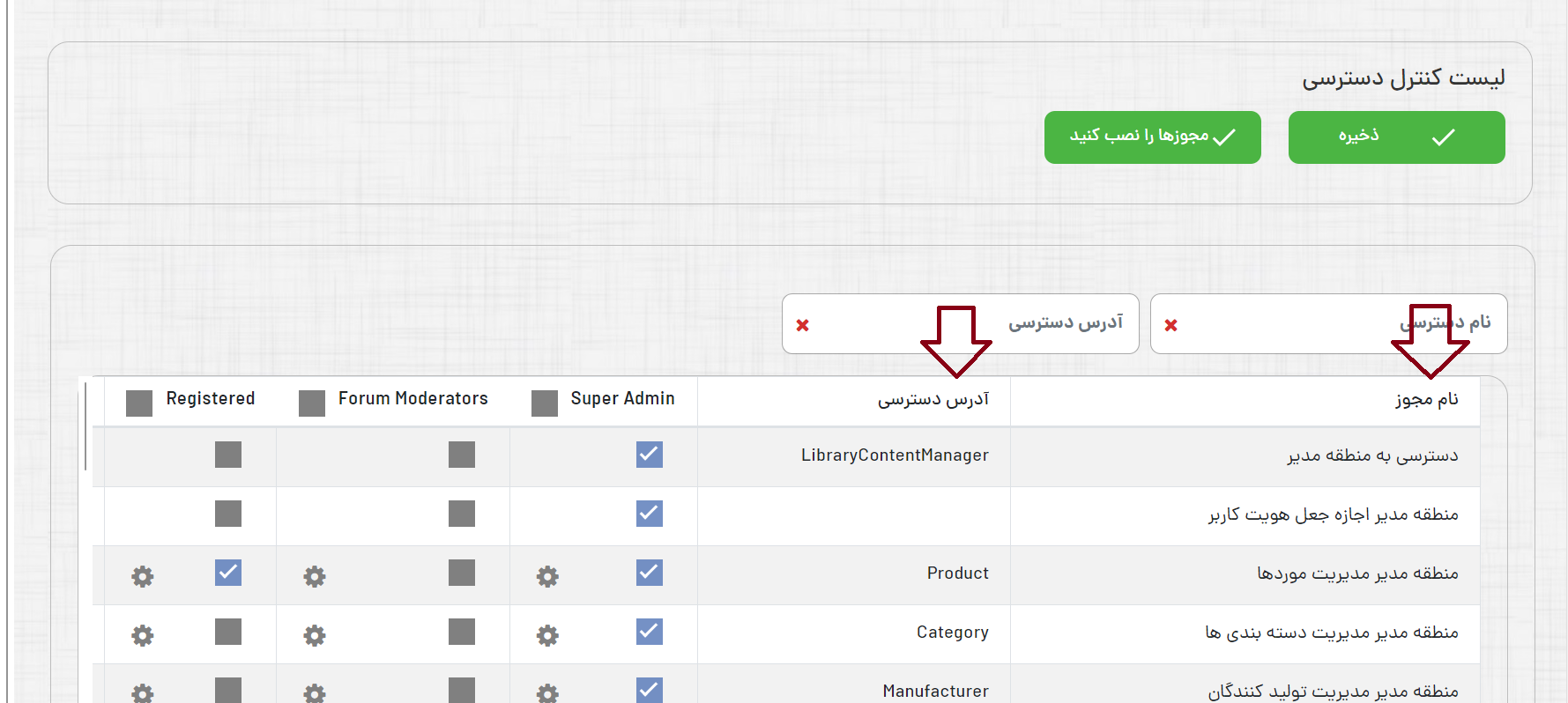1568x703 pixels.
Task: Open Registered gear settings in Product row
Action: point(143,577)
